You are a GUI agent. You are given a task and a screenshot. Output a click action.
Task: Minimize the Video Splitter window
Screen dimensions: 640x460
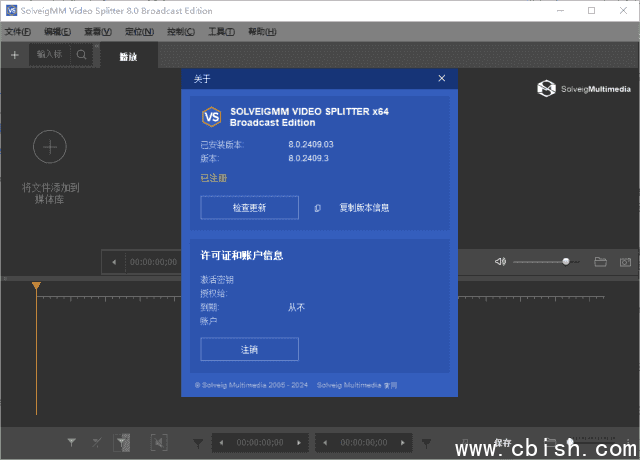point(560,11)
